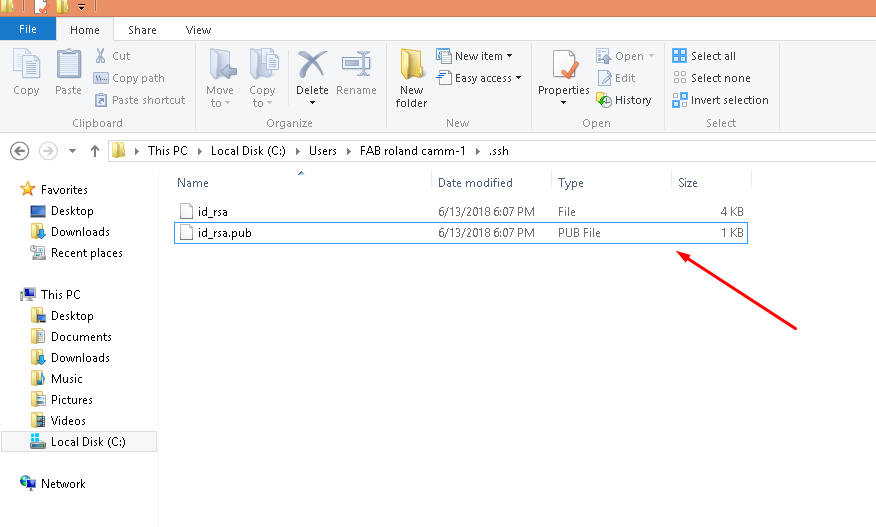This screenshot has width=876, height=527.
Task: Open file History
Action: (x=624, y=100)
